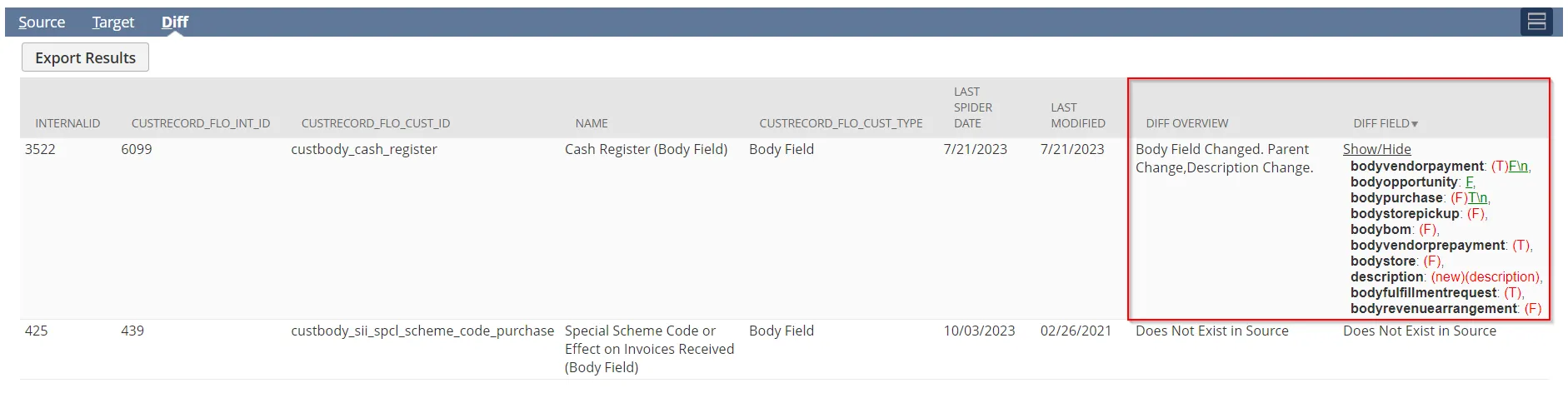Sort by NAME column header
Image resolution: width=1568 pixels, height=393 pixels.
coord(592,123)
